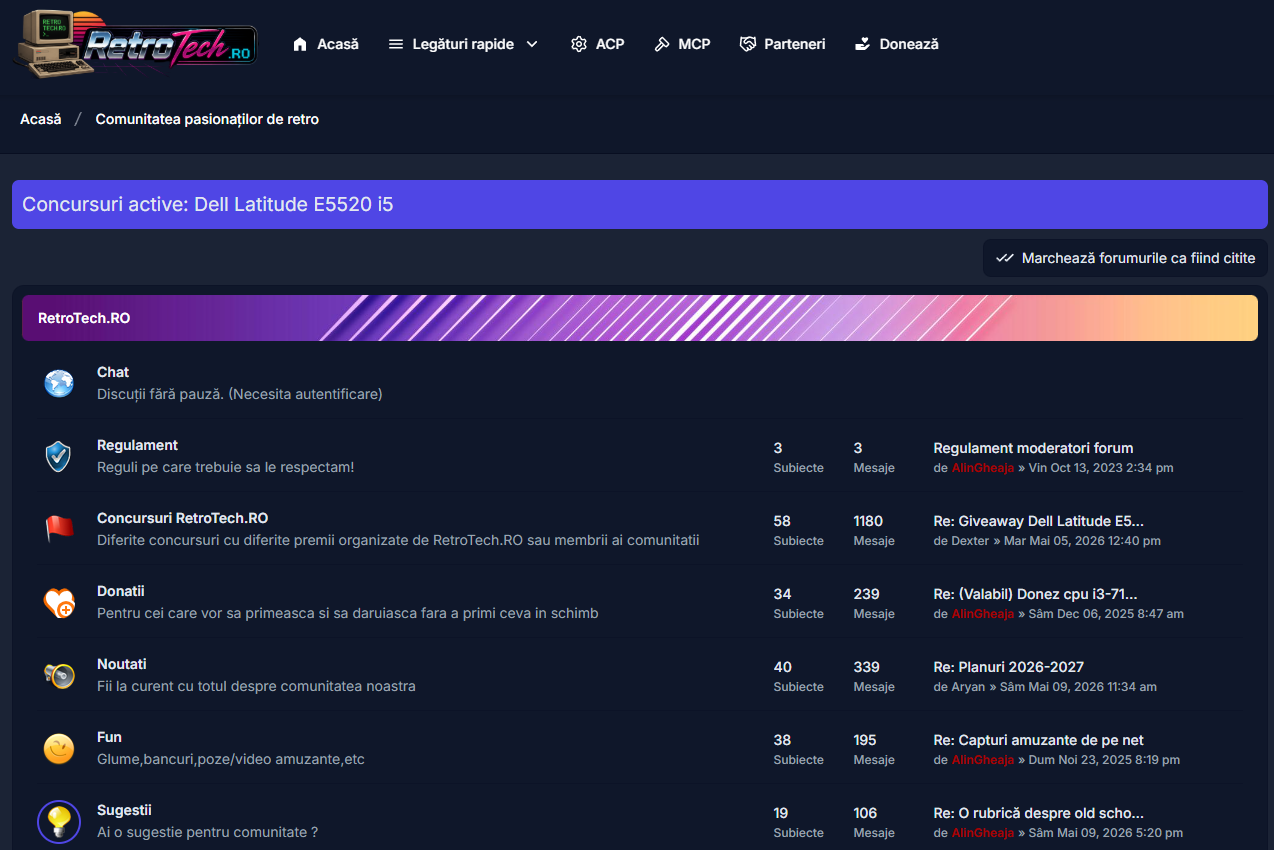Click the 1180 Mesaje count
This screenshot has height=850, width=1274.
pos(868,521)
